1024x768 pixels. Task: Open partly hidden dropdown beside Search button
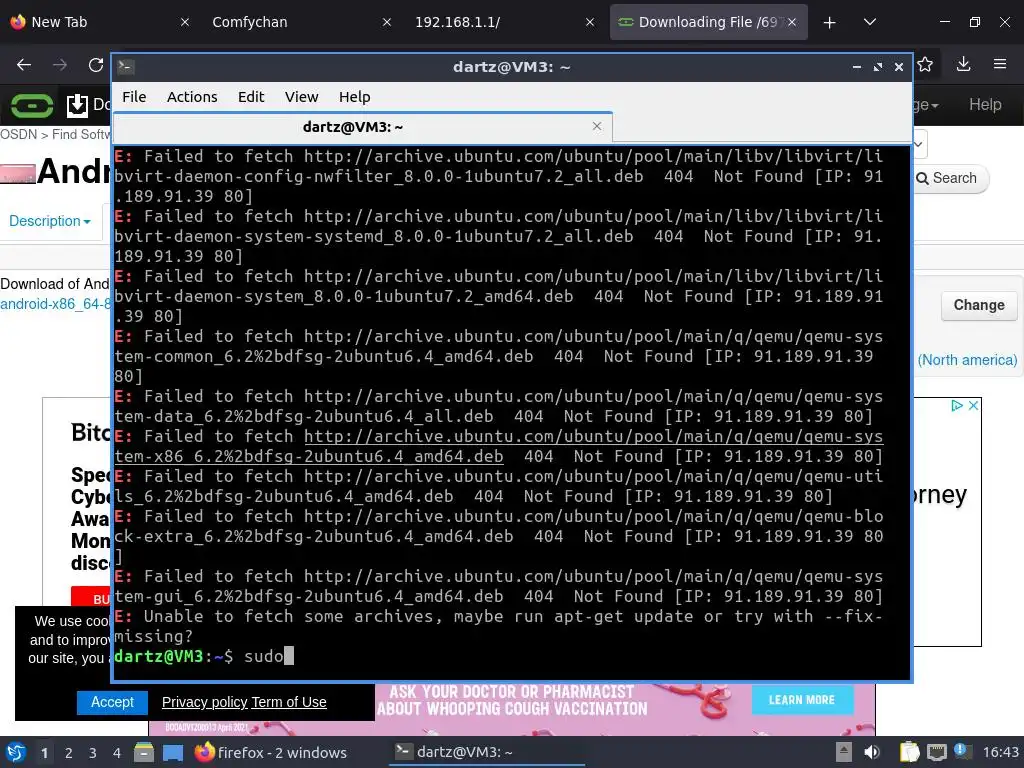point(919,144)
